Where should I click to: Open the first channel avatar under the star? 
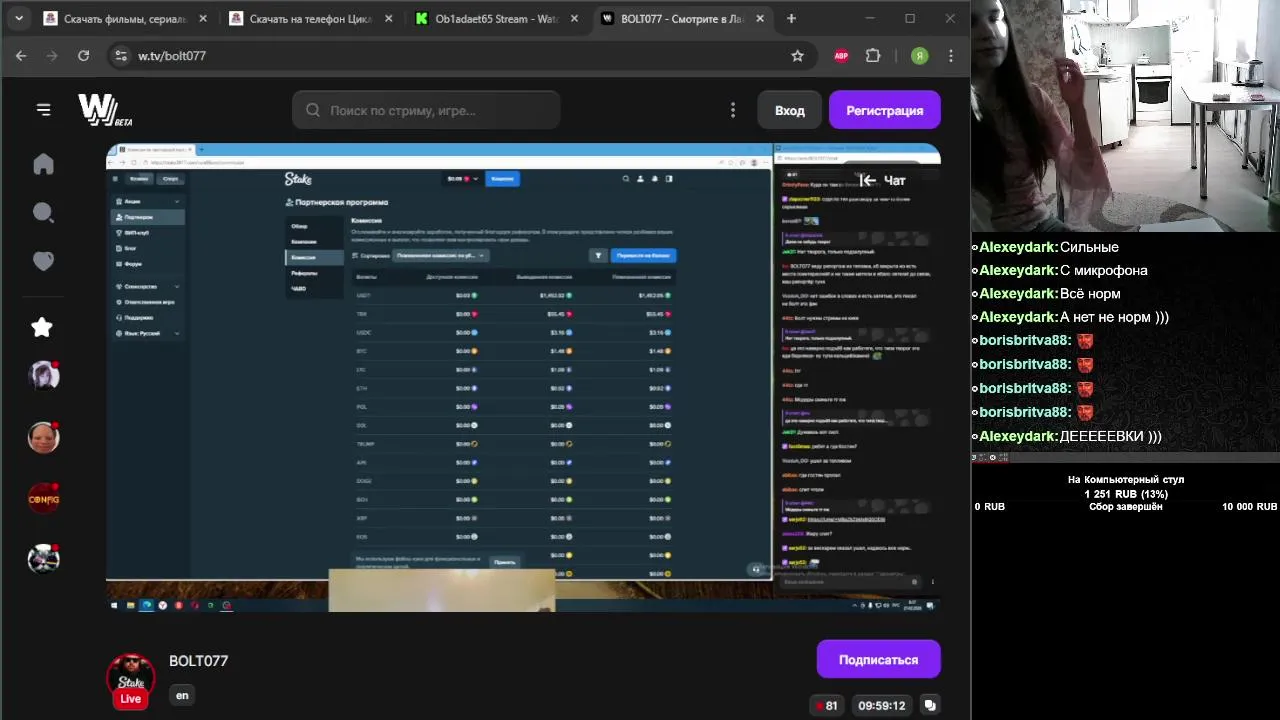[43, 375]
